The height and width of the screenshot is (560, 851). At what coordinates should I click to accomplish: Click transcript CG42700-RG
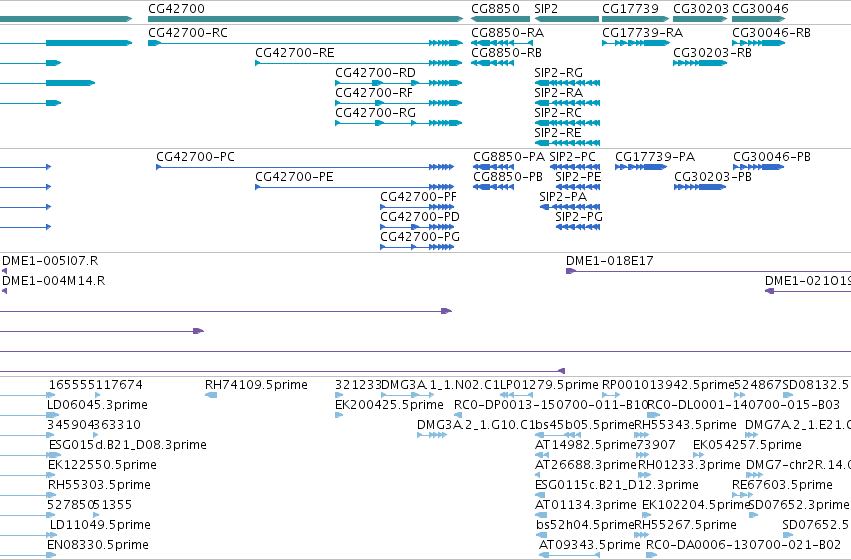(x=376, y=113)
